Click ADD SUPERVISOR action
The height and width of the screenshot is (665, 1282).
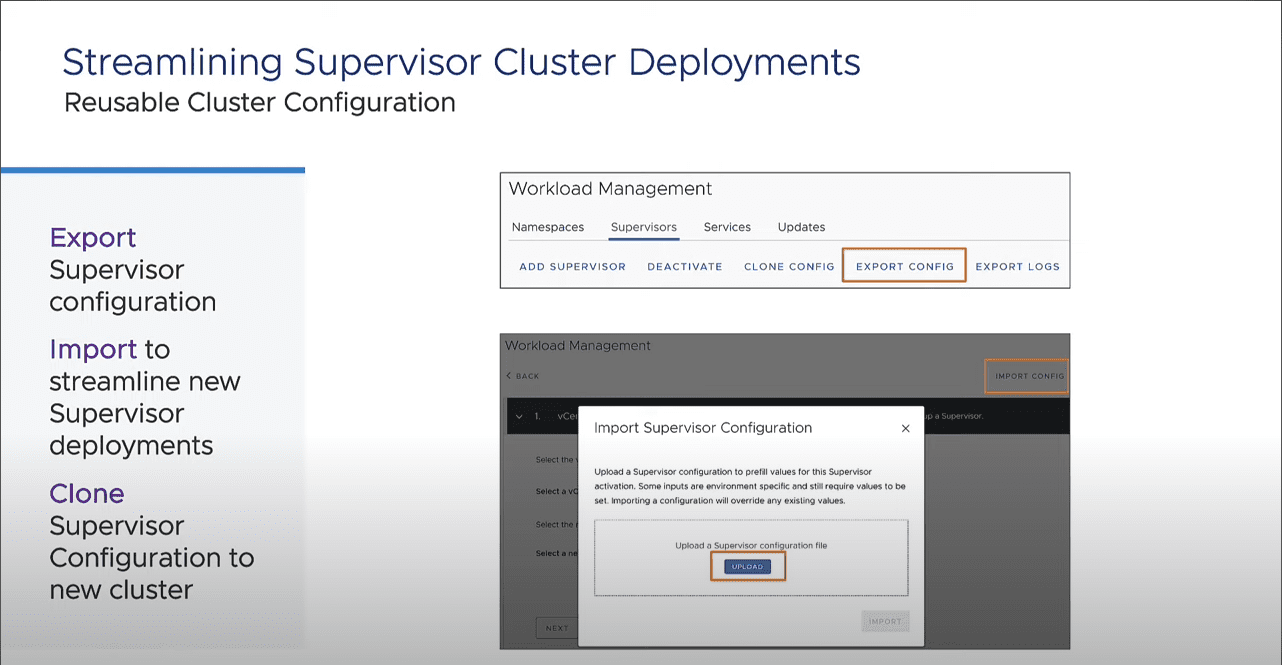coord(572,267)
